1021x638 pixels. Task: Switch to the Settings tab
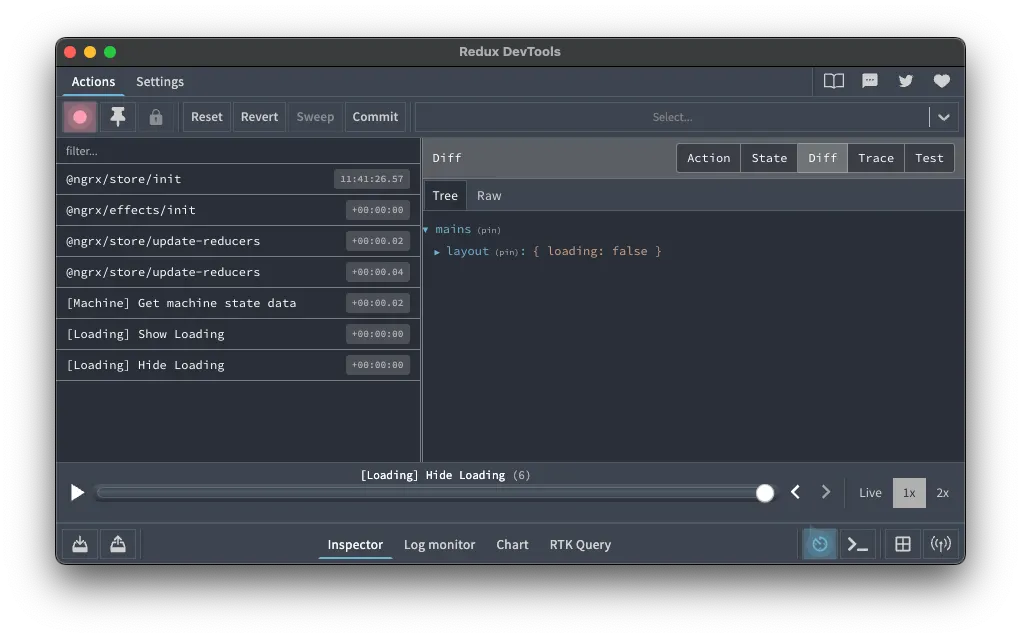160,81
